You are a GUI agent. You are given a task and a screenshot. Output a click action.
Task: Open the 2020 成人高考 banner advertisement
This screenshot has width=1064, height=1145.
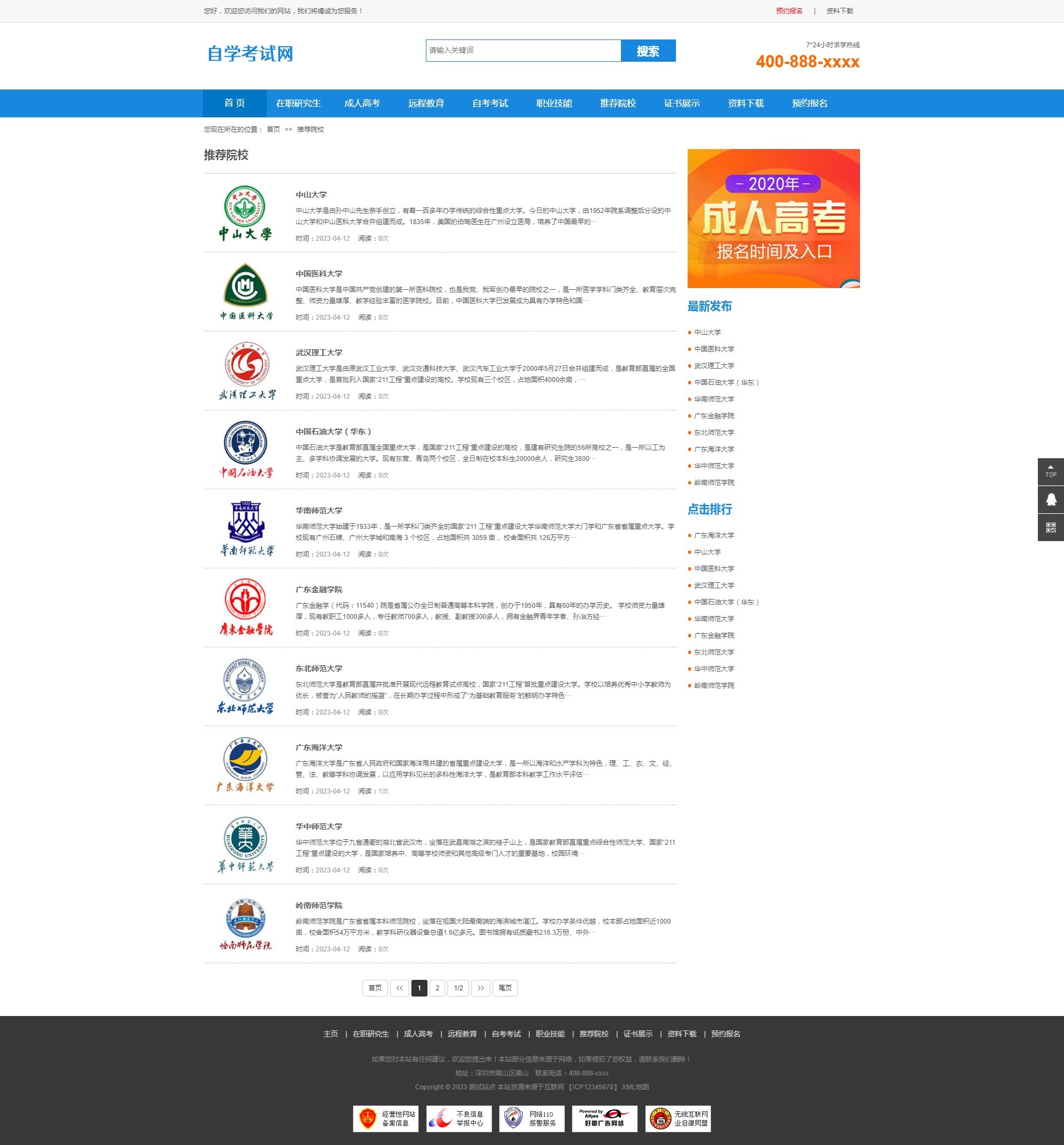coord(773,218)
